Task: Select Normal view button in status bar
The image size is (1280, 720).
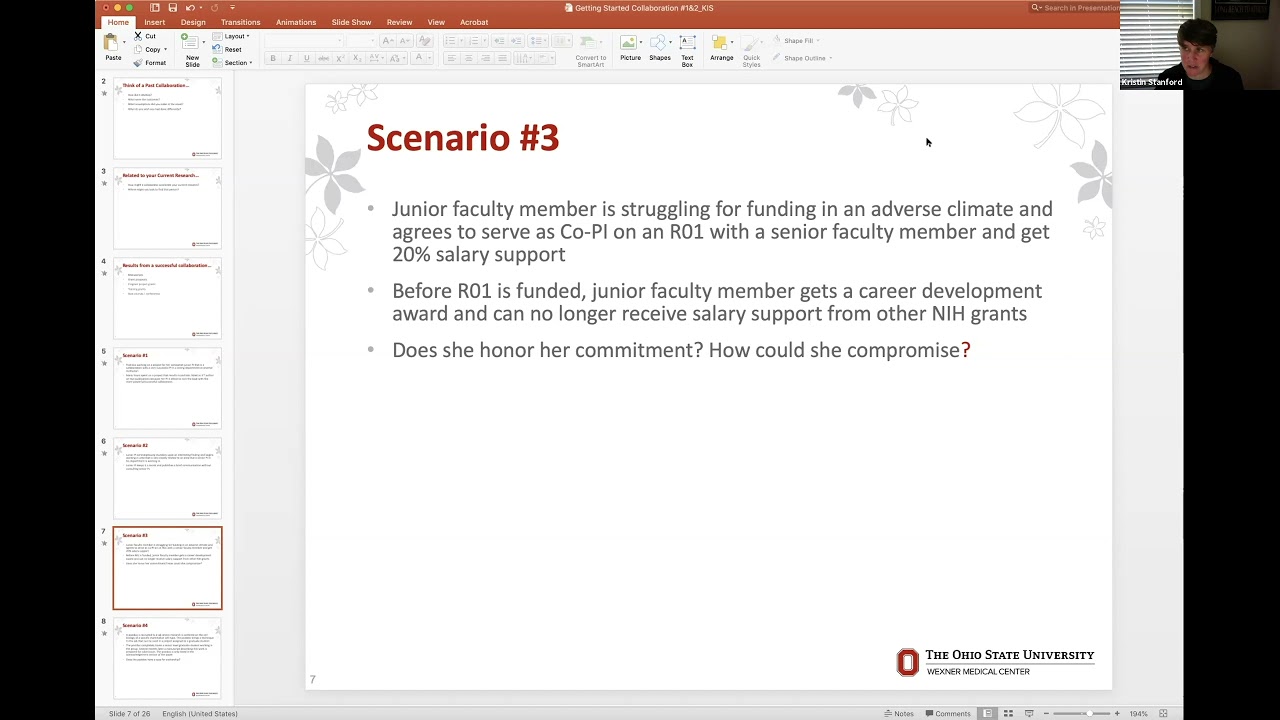Action: coord(987,713)
